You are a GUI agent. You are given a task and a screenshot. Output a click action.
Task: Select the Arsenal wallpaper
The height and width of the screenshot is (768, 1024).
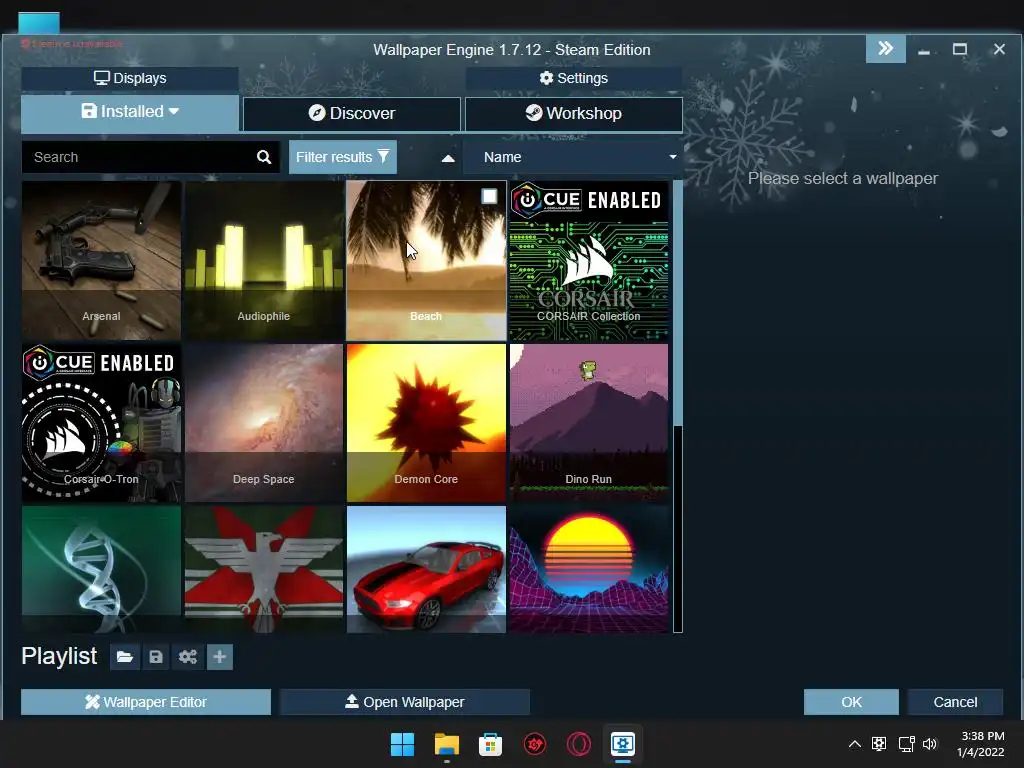click(101, 261)
